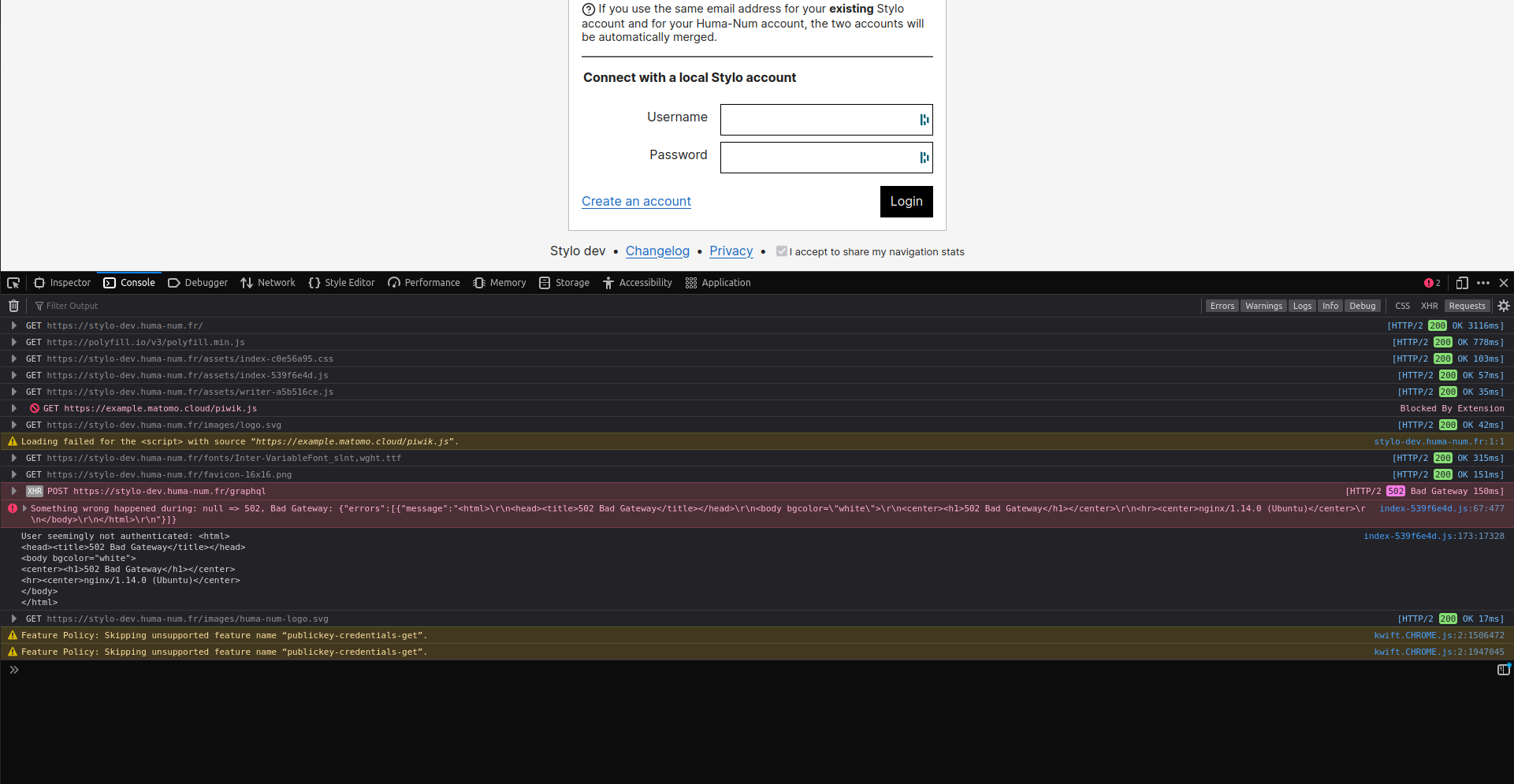
Task: Expand the graphql POST request entry
Action: click(x=13, y=491)
